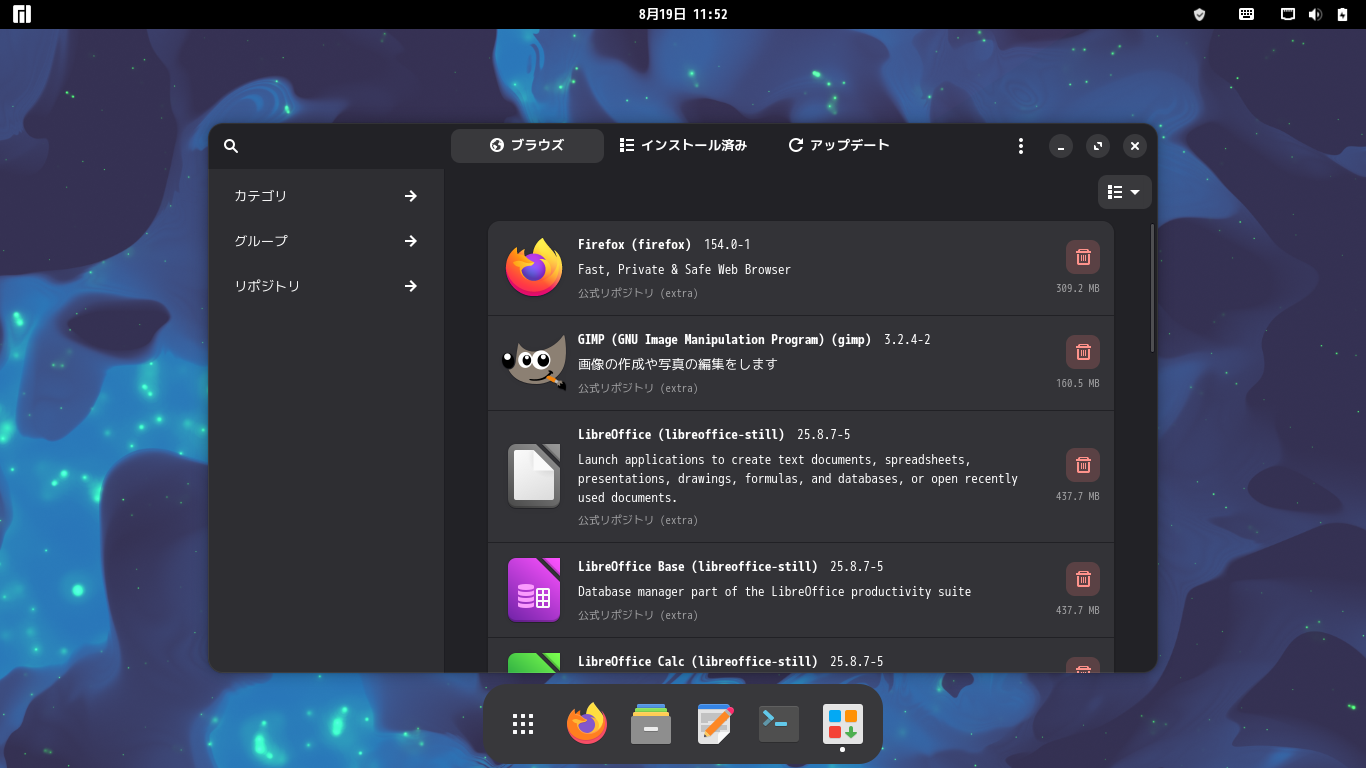Image resolution: width=1366 pixels, height=768 pixels.
Task: Remove LibreOffice Base using its trash button
Action: click(x=1083, y=579)
